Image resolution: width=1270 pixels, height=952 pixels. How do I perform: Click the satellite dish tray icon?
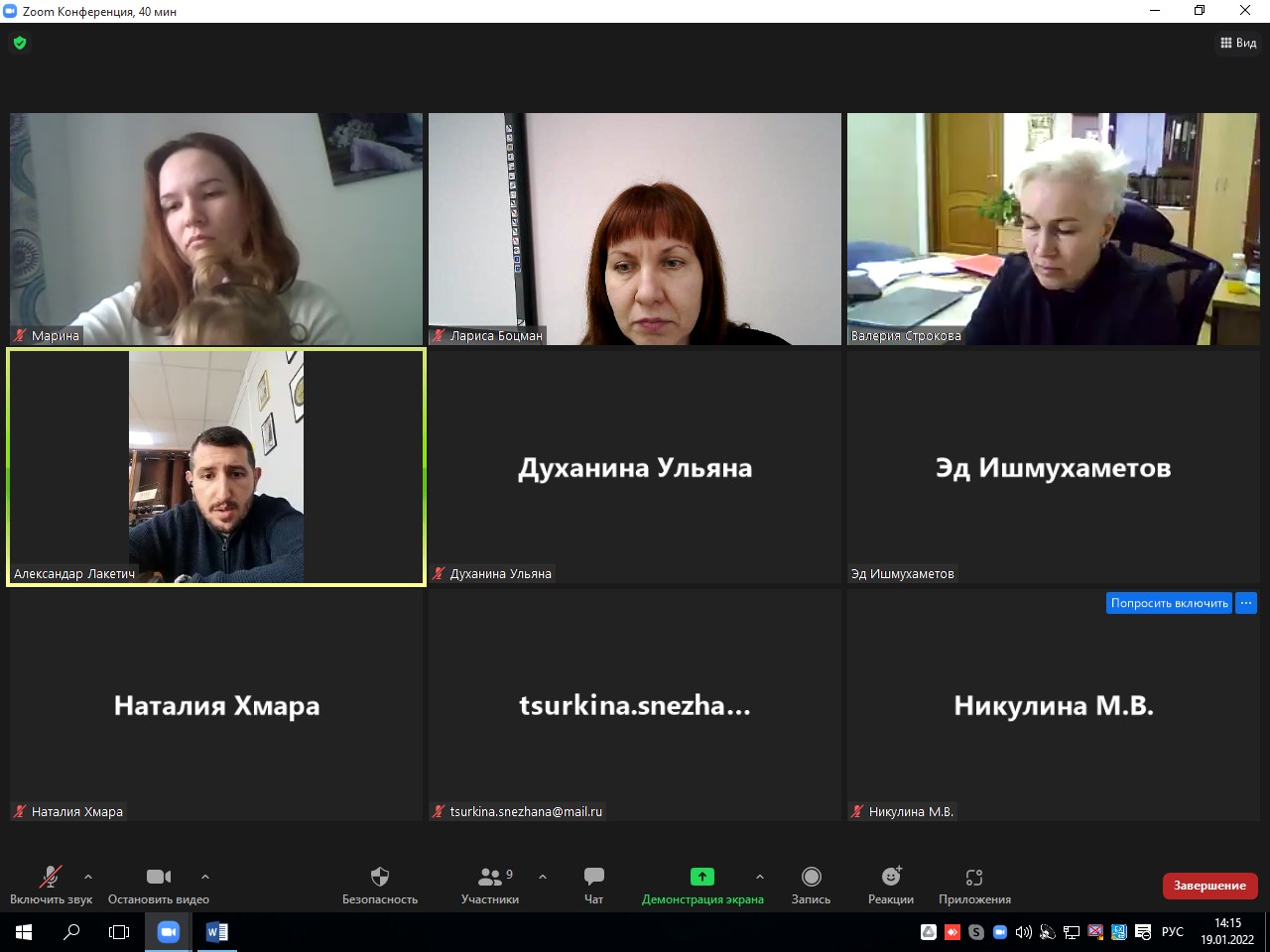1048,932
